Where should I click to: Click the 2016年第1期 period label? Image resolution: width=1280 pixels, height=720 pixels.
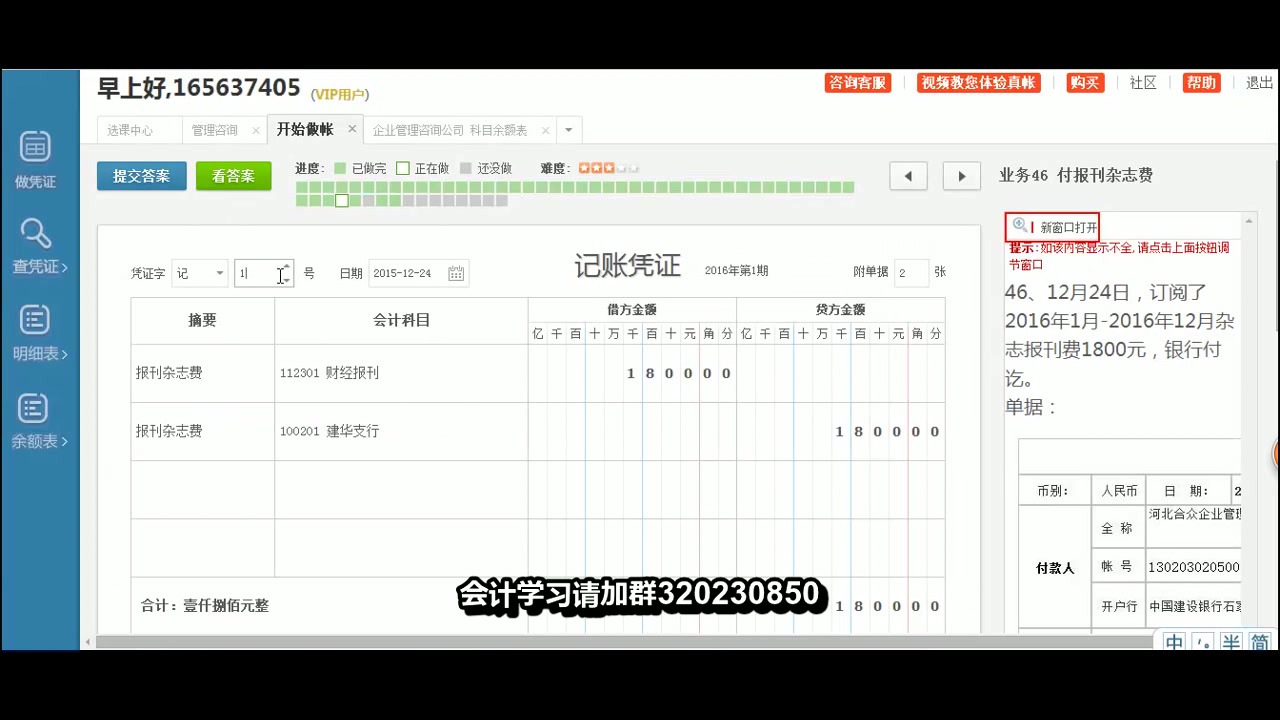coord(737,271)
